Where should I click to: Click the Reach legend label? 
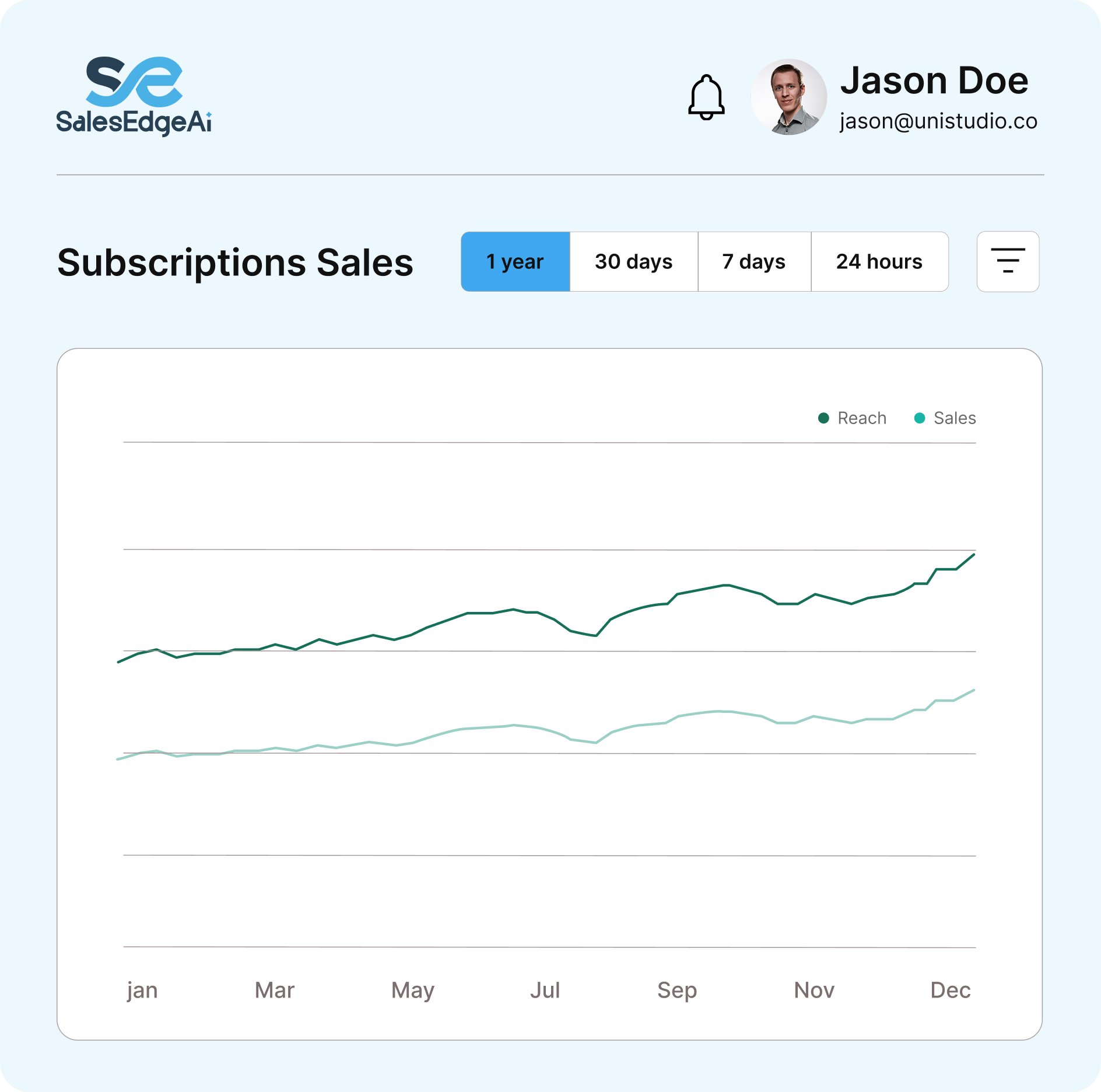point(862,418)
